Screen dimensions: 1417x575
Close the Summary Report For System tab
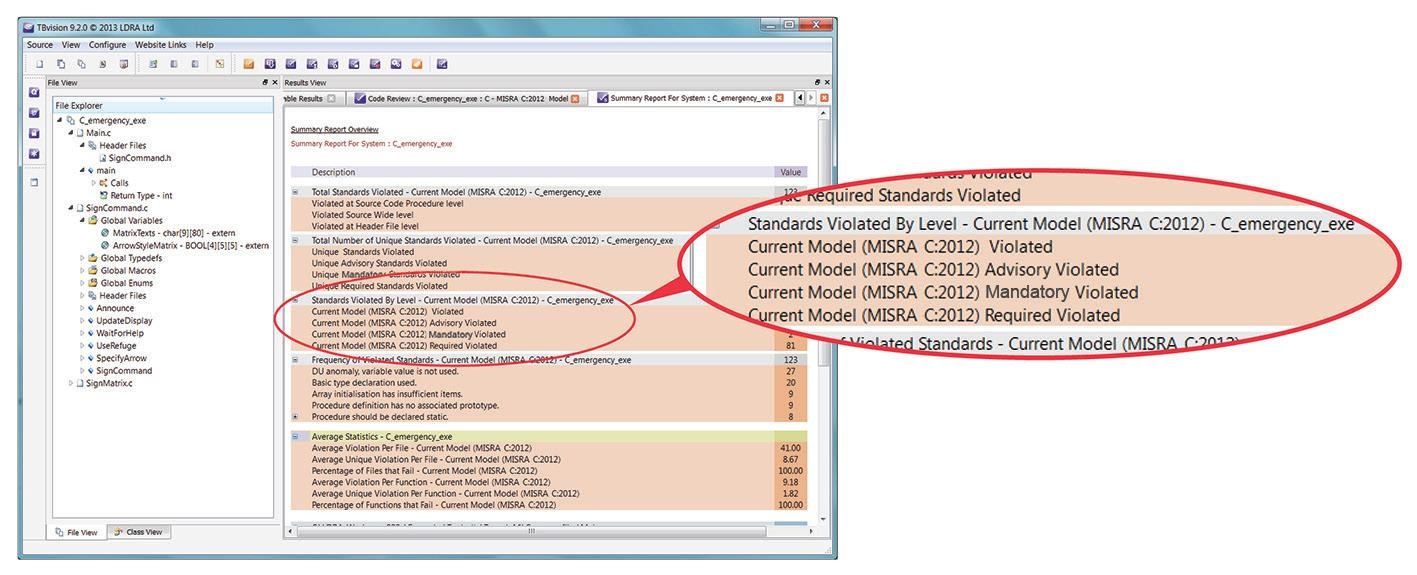point(779,98)
